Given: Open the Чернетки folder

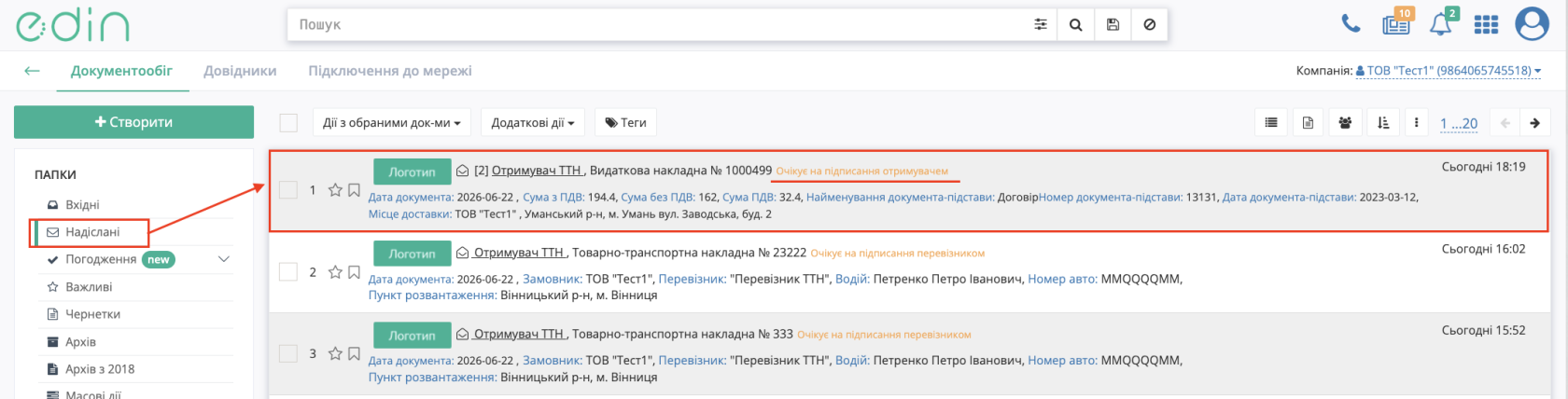Looking at the screenshot, I should click(x=92, y=314).
